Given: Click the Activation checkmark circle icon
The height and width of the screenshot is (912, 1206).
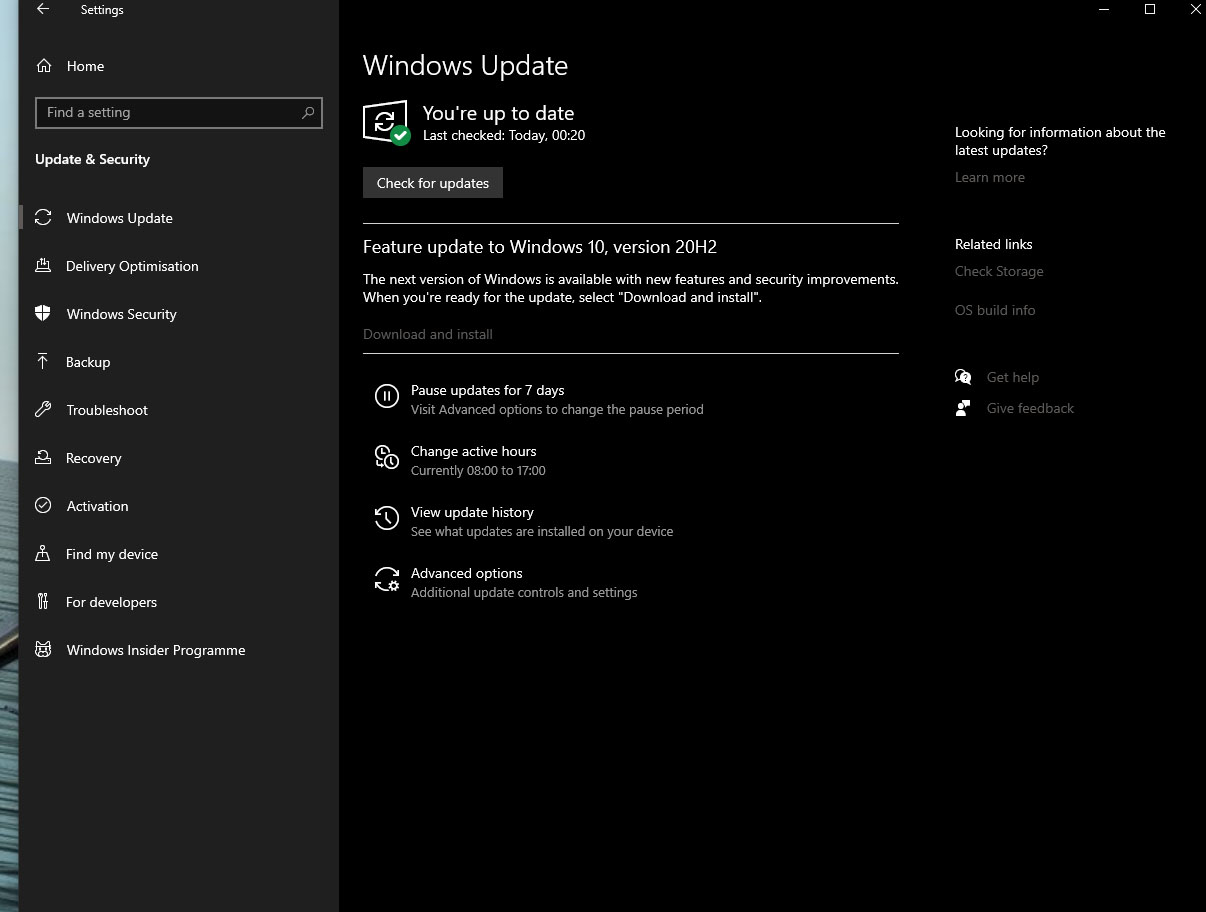Looking at the screenshot, I should (x=43, y=506).
